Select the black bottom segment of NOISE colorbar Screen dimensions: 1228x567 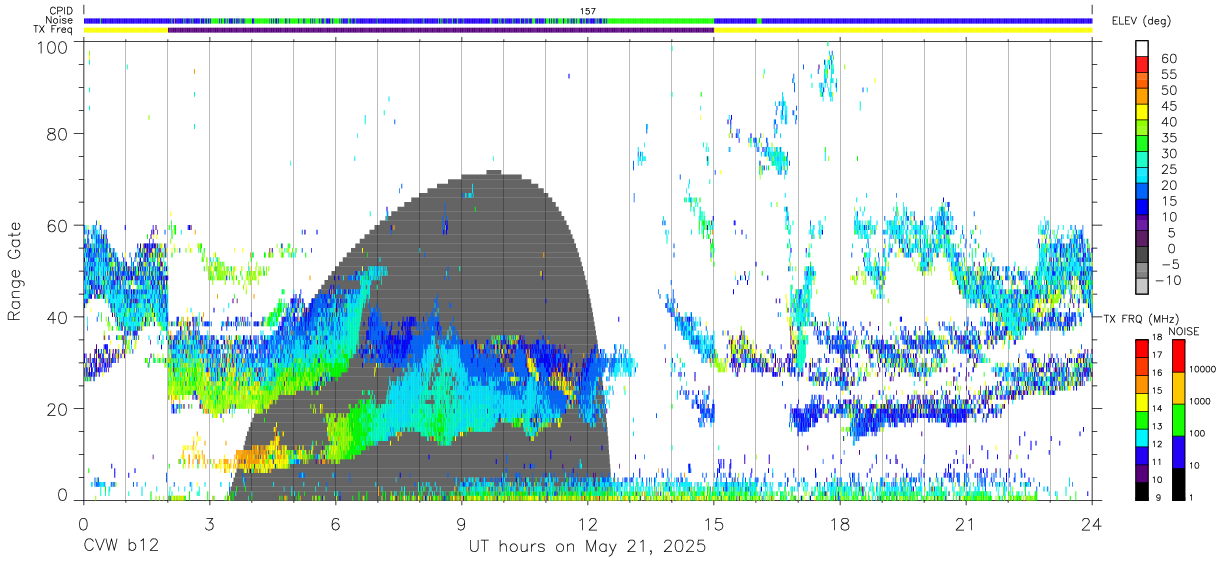(x=1180, y=484)
